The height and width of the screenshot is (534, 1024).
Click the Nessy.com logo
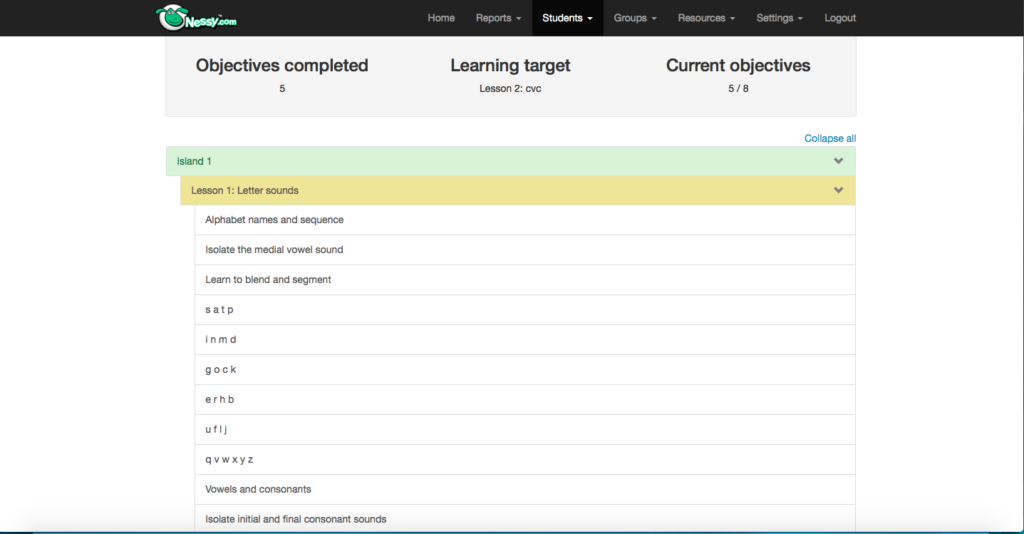[x=196, y=17]
